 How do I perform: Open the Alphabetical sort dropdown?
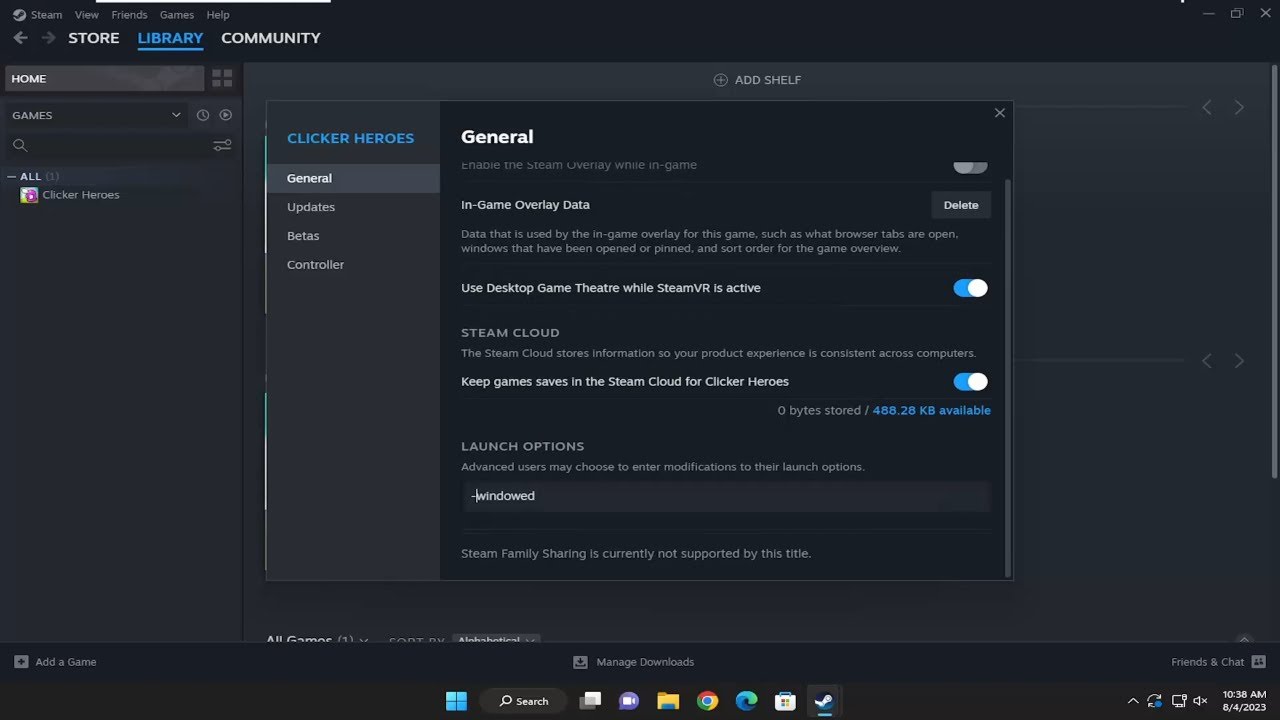pyautogui.click(x=496, y=640)
